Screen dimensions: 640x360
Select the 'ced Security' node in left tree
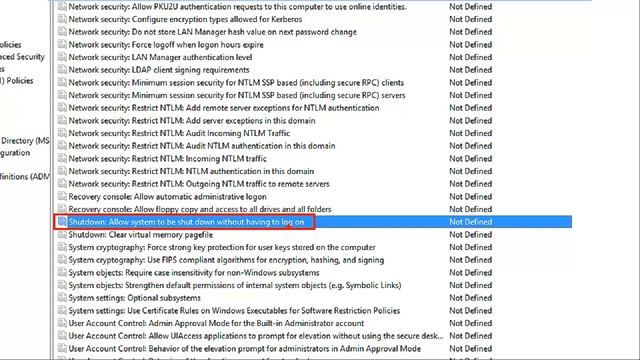coord(22,57)
